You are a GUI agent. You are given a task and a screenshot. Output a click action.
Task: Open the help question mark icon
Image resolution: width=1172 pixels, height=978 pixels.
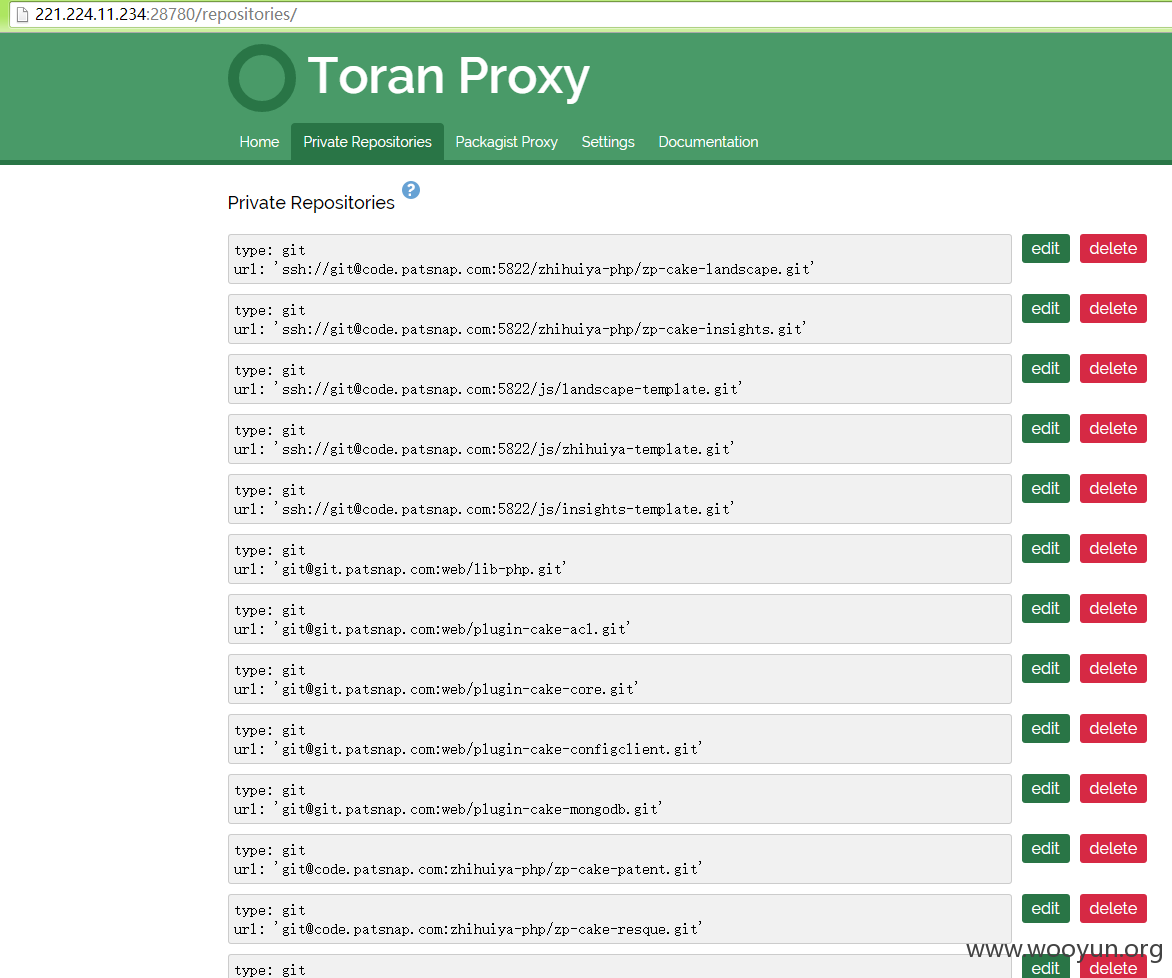tap(411, 190)
